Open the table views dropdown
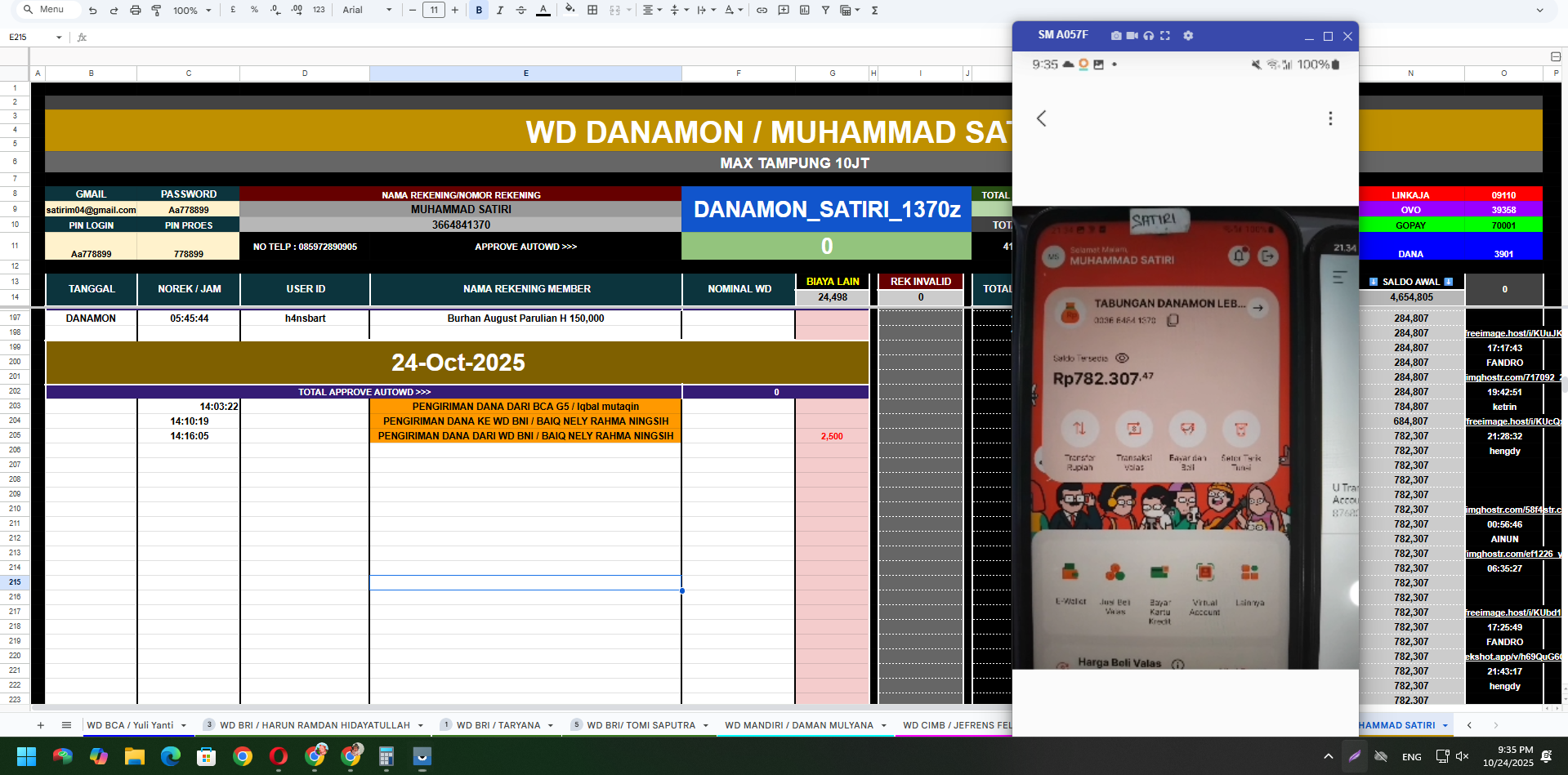The image size is (1568, 775). [x=850, y=10]
